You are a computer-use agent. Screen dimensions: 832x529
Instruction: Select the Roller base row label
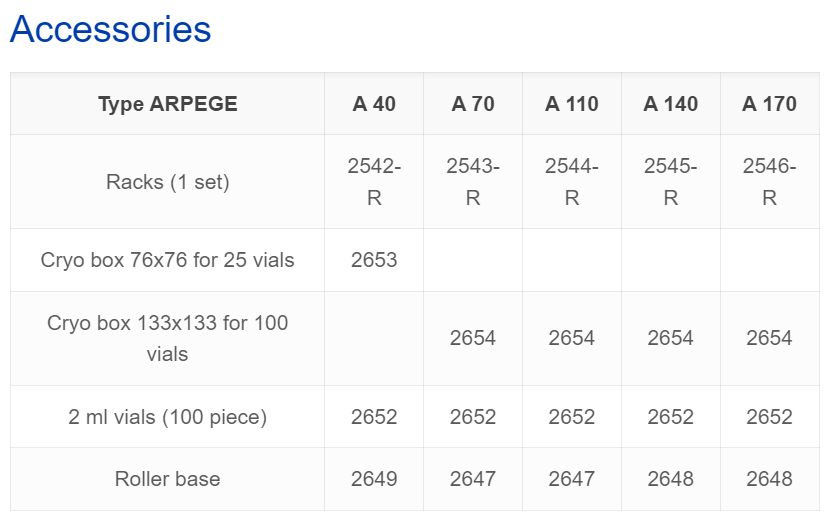[x=168, y=479]
